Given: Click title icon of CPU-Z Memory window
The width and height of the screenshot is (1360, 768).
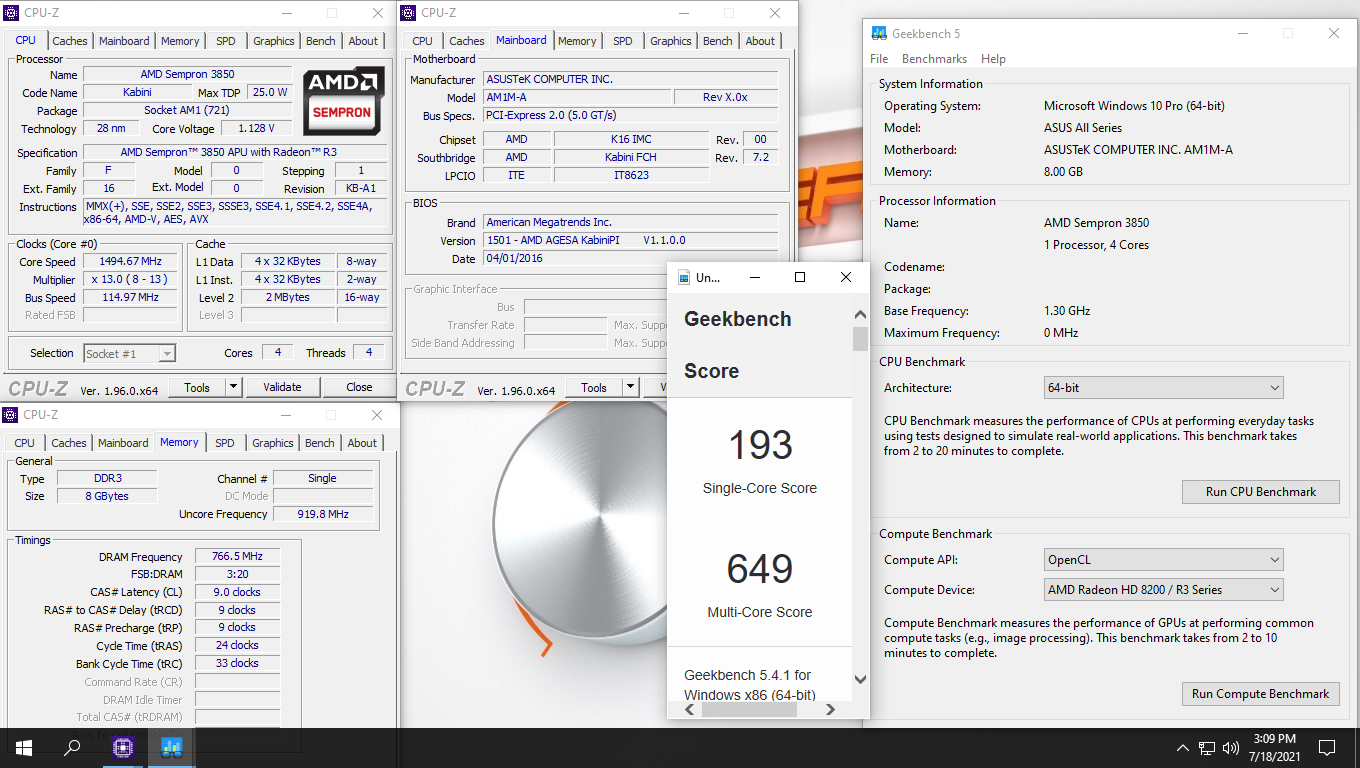Looking at the screenshot, I should point(11,414).
